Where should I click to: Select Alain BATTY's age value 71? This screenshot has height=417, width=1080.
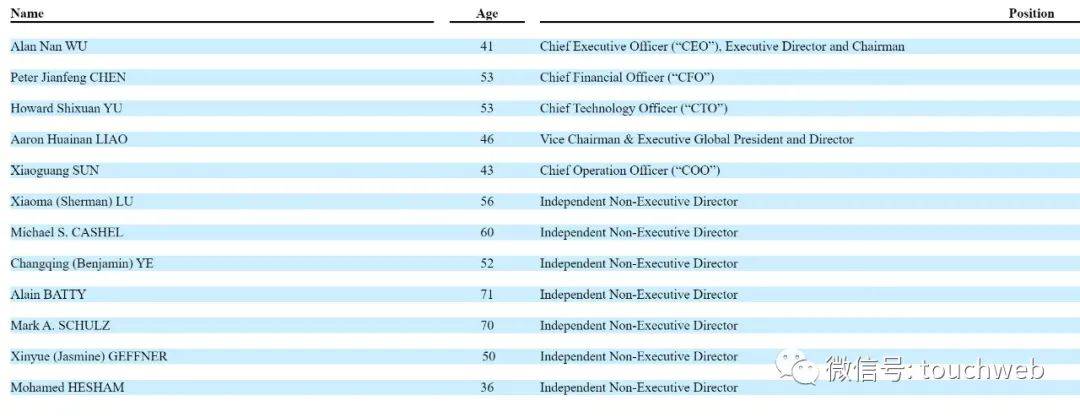(x=487, y=294)
